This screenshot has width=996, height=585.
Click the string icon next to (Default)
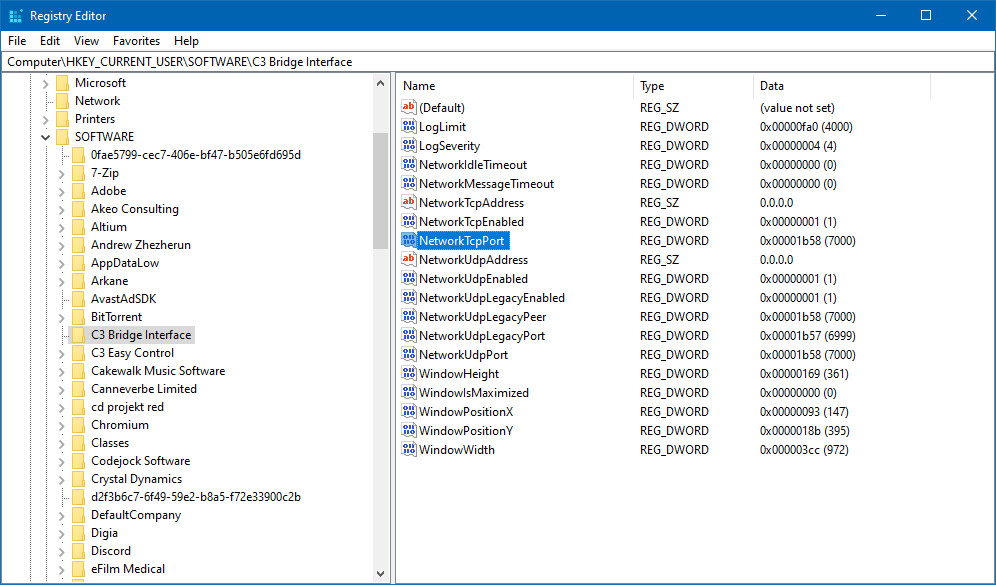point(408,108)
